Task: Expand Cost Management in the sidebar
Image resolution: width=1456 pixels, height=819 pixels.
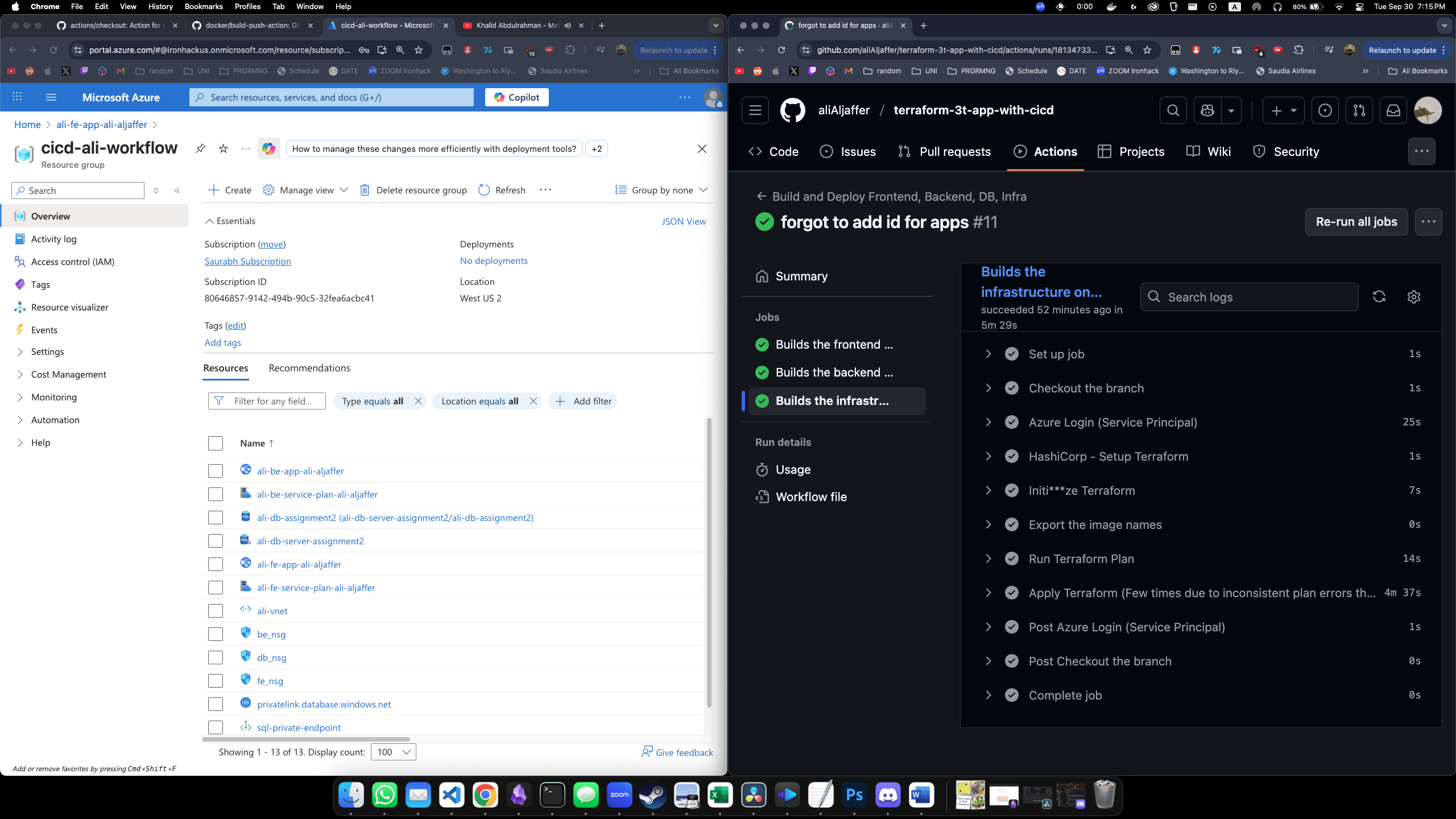Action: pos(68,374)
